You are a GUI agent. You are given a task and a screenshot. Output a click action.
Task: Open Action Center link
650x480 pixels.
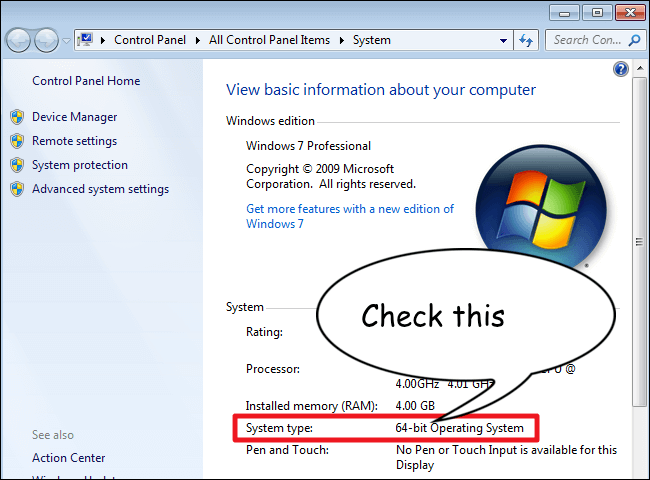(x=68, y=458)
